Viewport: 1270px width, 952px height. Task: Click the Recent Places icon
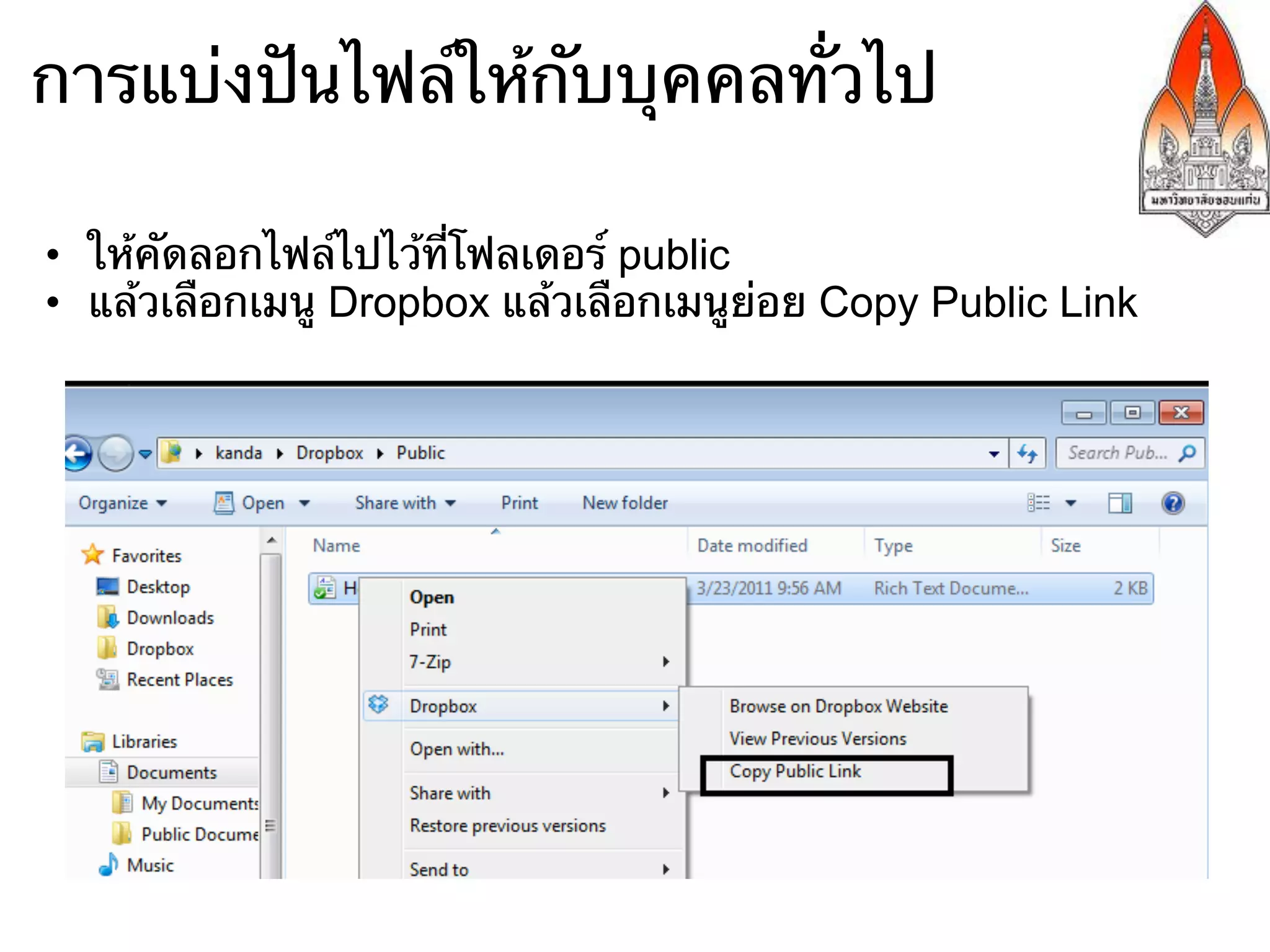[107, 679]
